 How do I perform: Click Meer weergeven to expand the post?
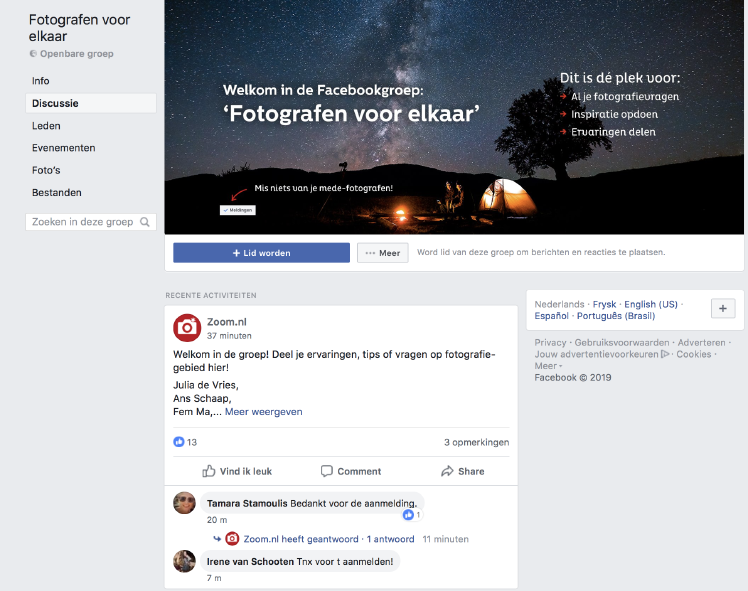pos(263,412)
